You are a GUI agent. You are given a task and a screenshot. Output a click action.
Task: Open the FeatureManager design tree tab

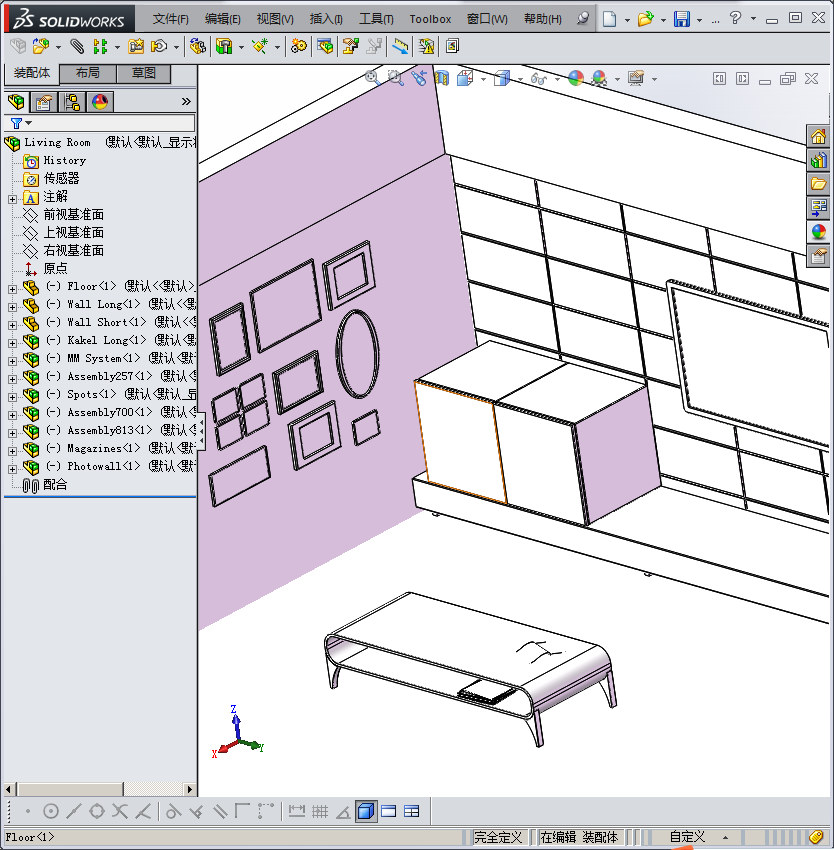[x=17, y=101]
